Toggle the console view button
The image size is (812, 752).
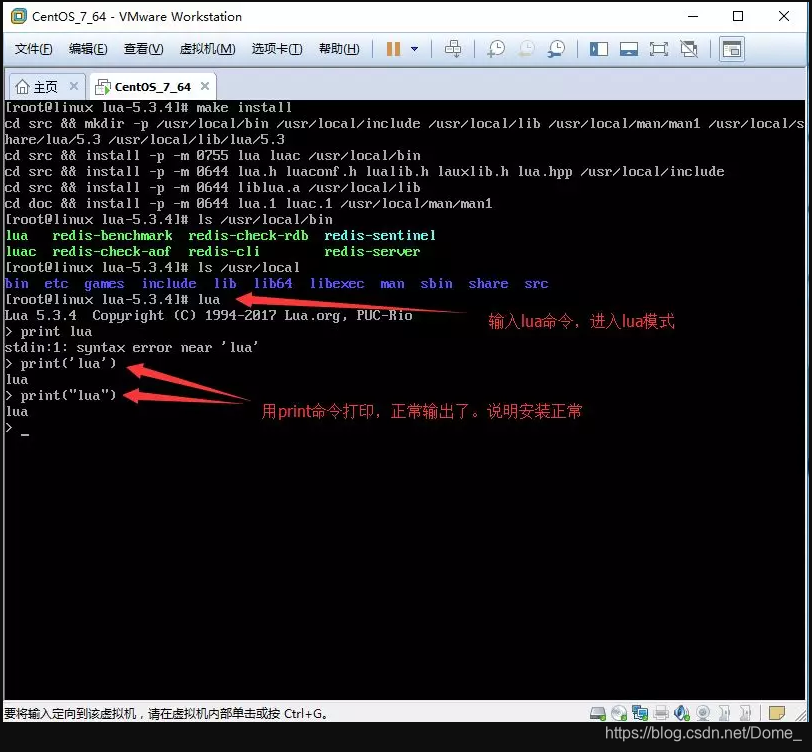tap(732, 49)
